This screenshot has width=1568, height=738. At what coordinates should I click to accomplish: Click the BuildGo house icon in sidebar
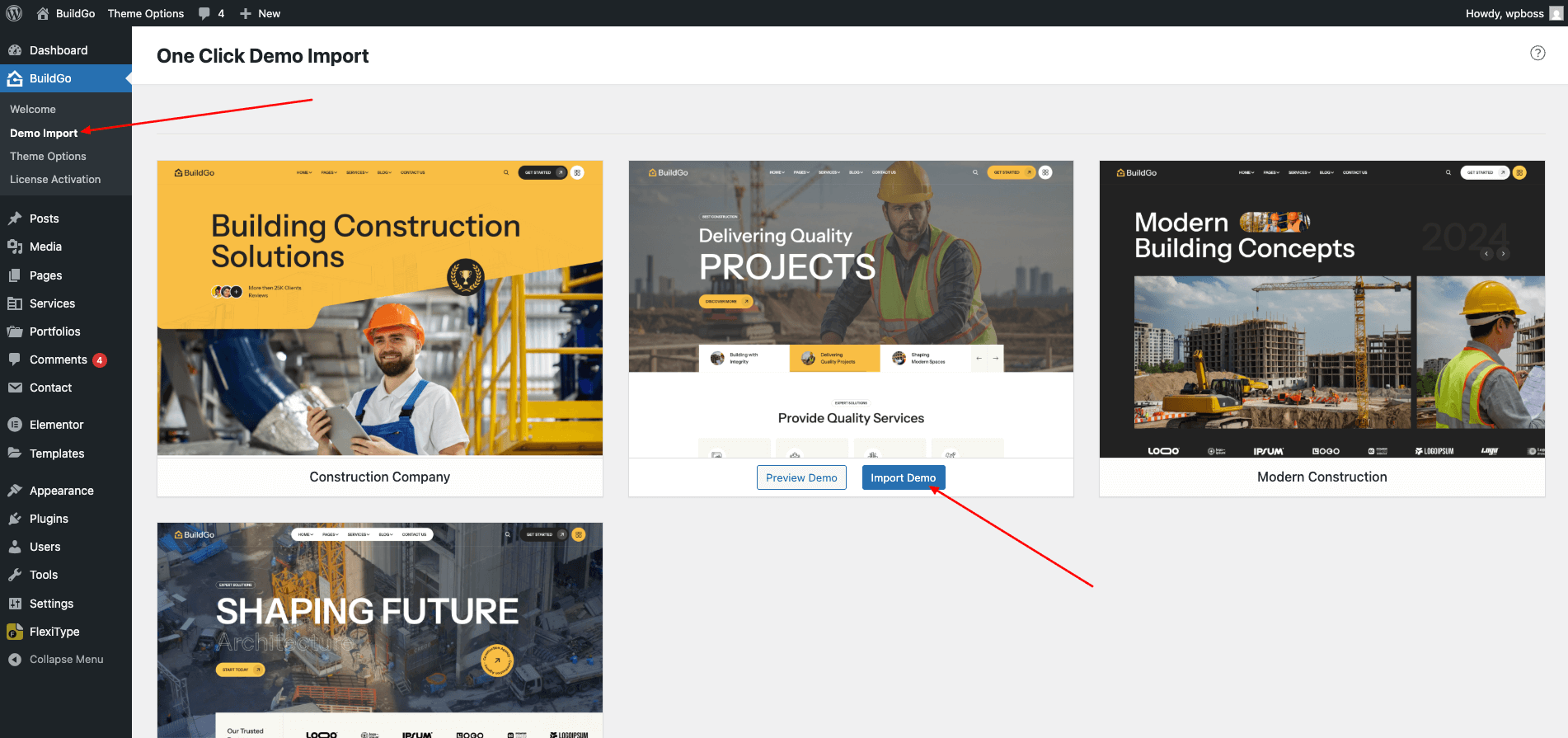(x=15, y=78)
